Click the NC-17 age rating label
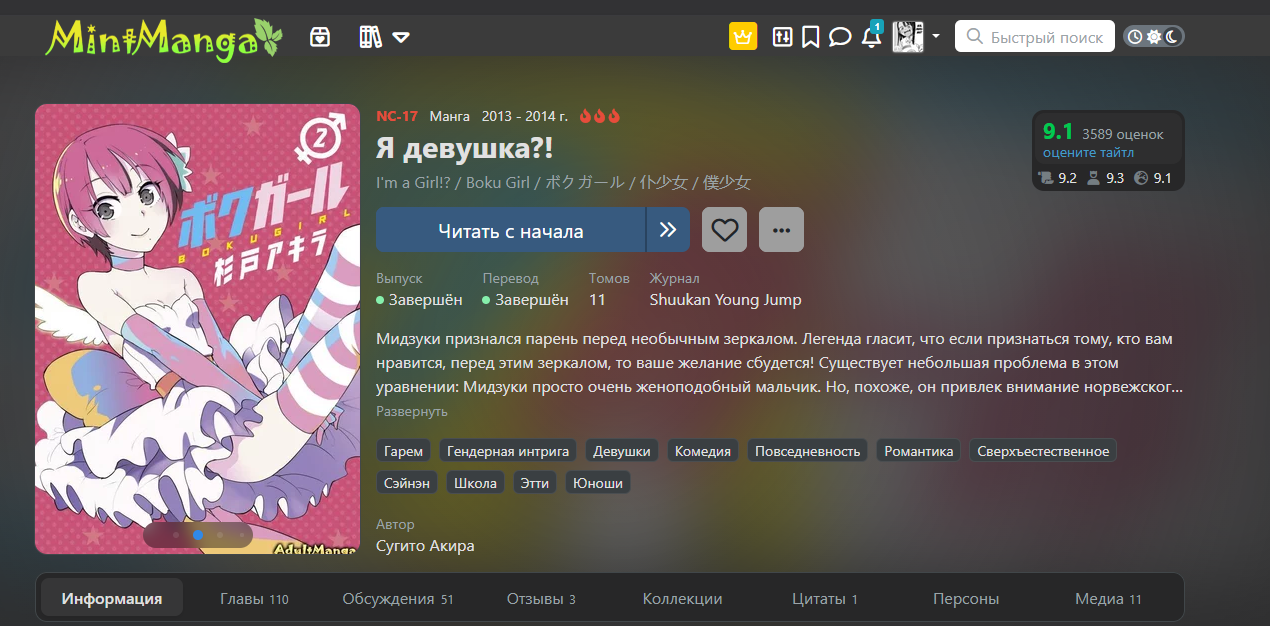 [397, 116]
